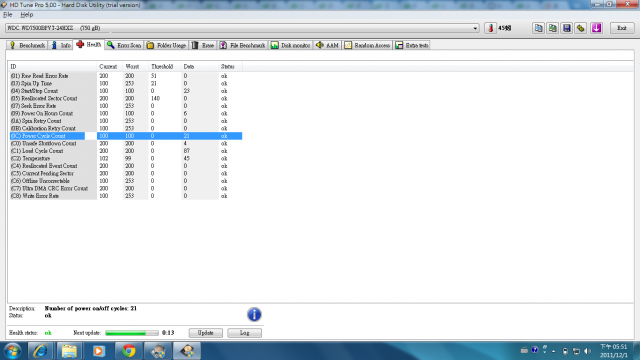Switch to Extra tests tab
The width and height of the screenshot is (640, 360).
click(x=411, y=45)
